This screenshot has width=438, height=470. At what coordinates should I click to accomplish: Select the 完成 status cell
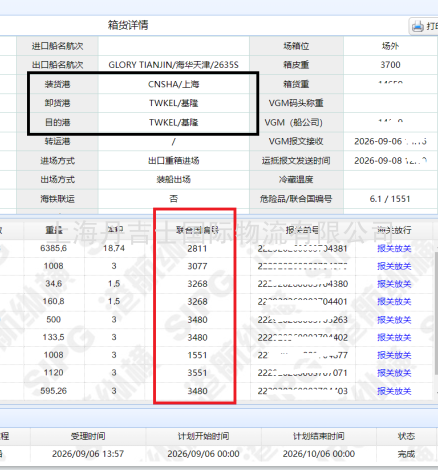point(406,454)
